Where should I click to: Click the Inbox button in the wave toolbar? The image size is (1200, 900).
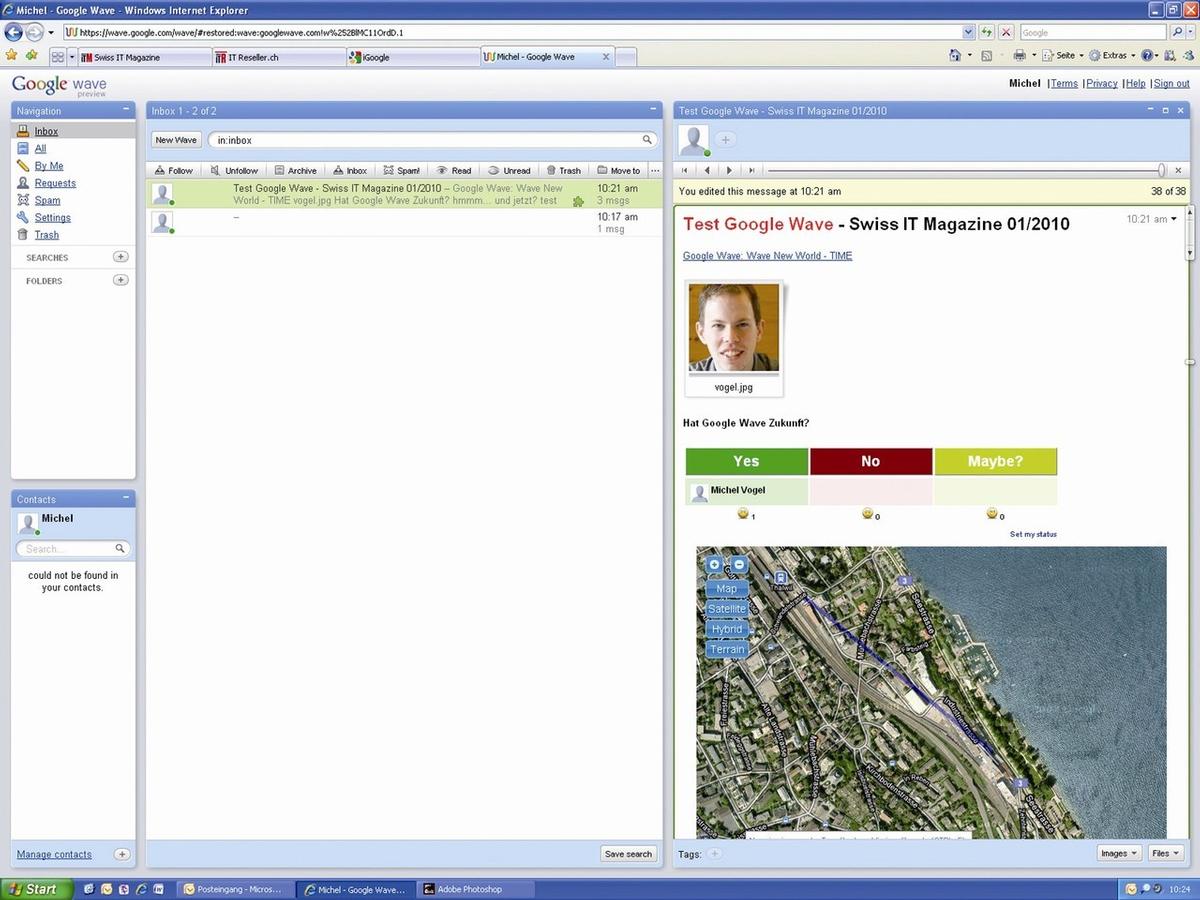tap(350, 171)
